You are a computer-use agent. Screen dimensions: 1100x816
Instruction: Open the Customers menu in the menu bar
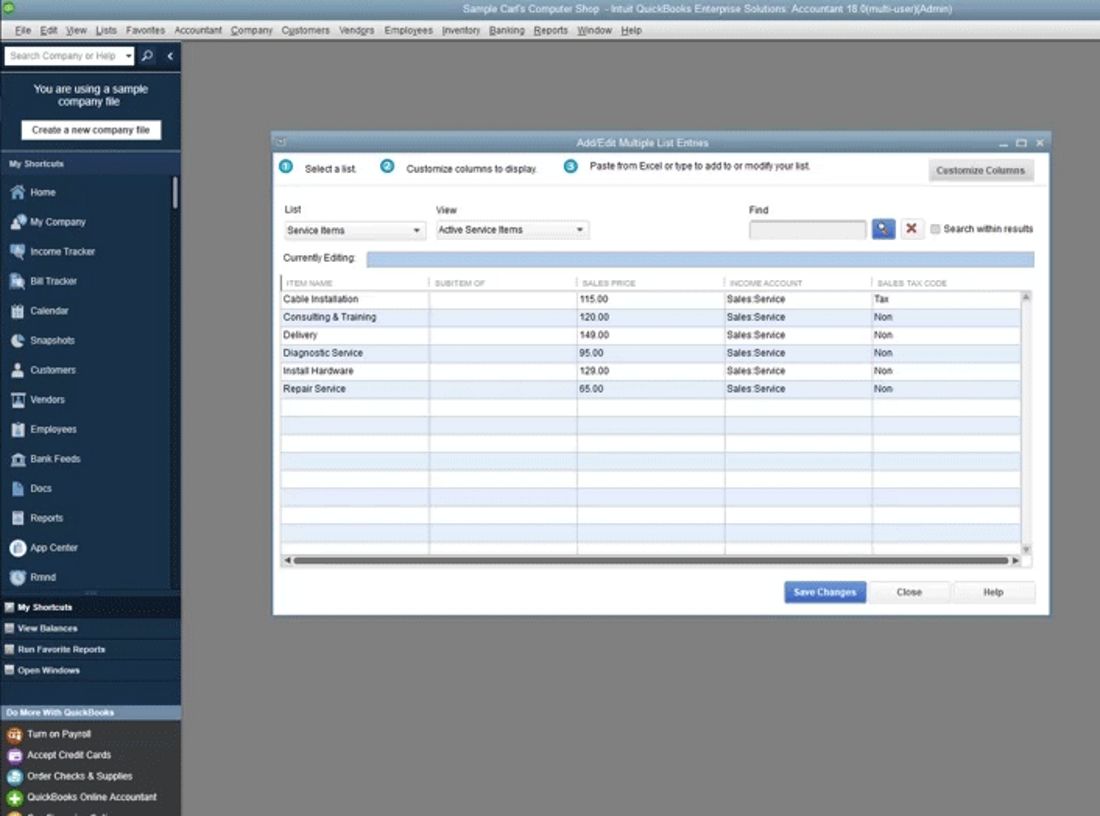click(305, 30)
